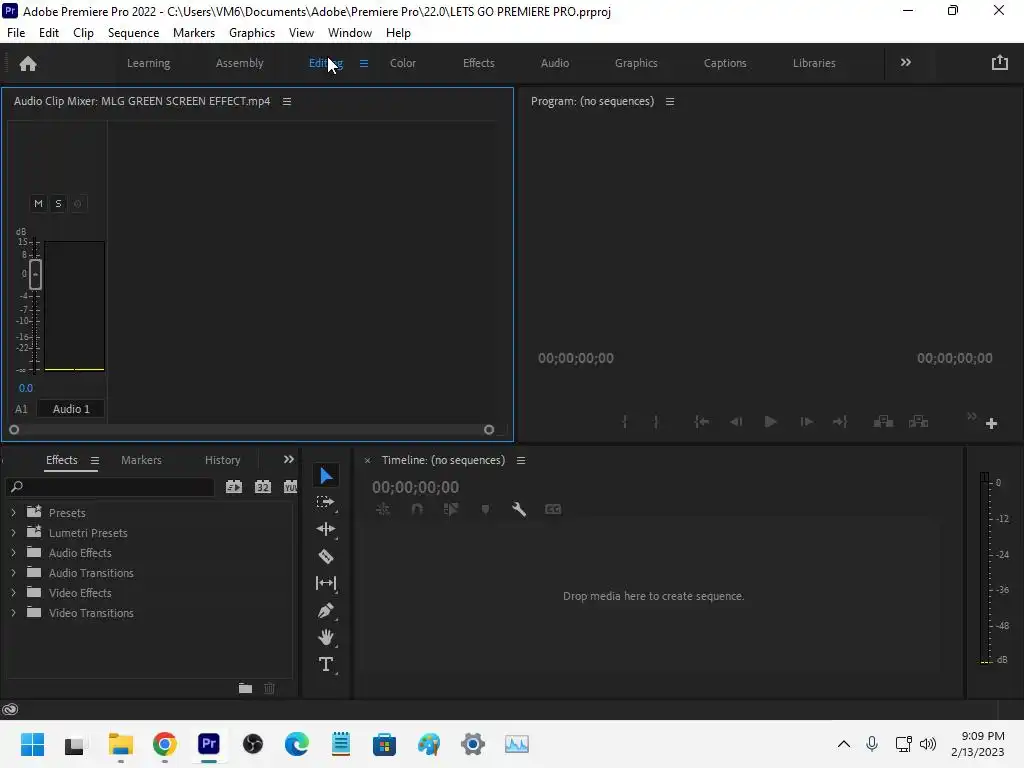Image resolution: width=1024 pixels, height=768 pixels.
Task: Filter effects by Accelerated Effects badge
Action: point(234,487)
